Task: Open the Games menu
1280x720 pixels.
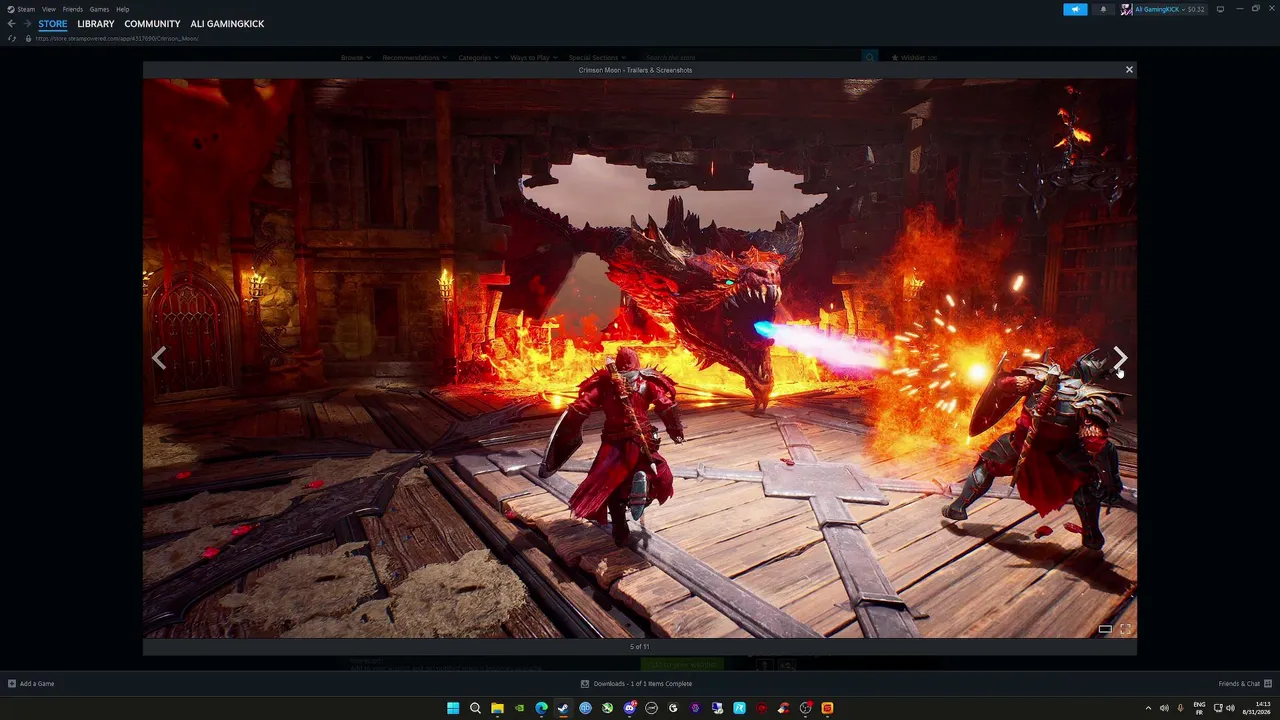Action: pyautogui.click(x=99, y=9)
